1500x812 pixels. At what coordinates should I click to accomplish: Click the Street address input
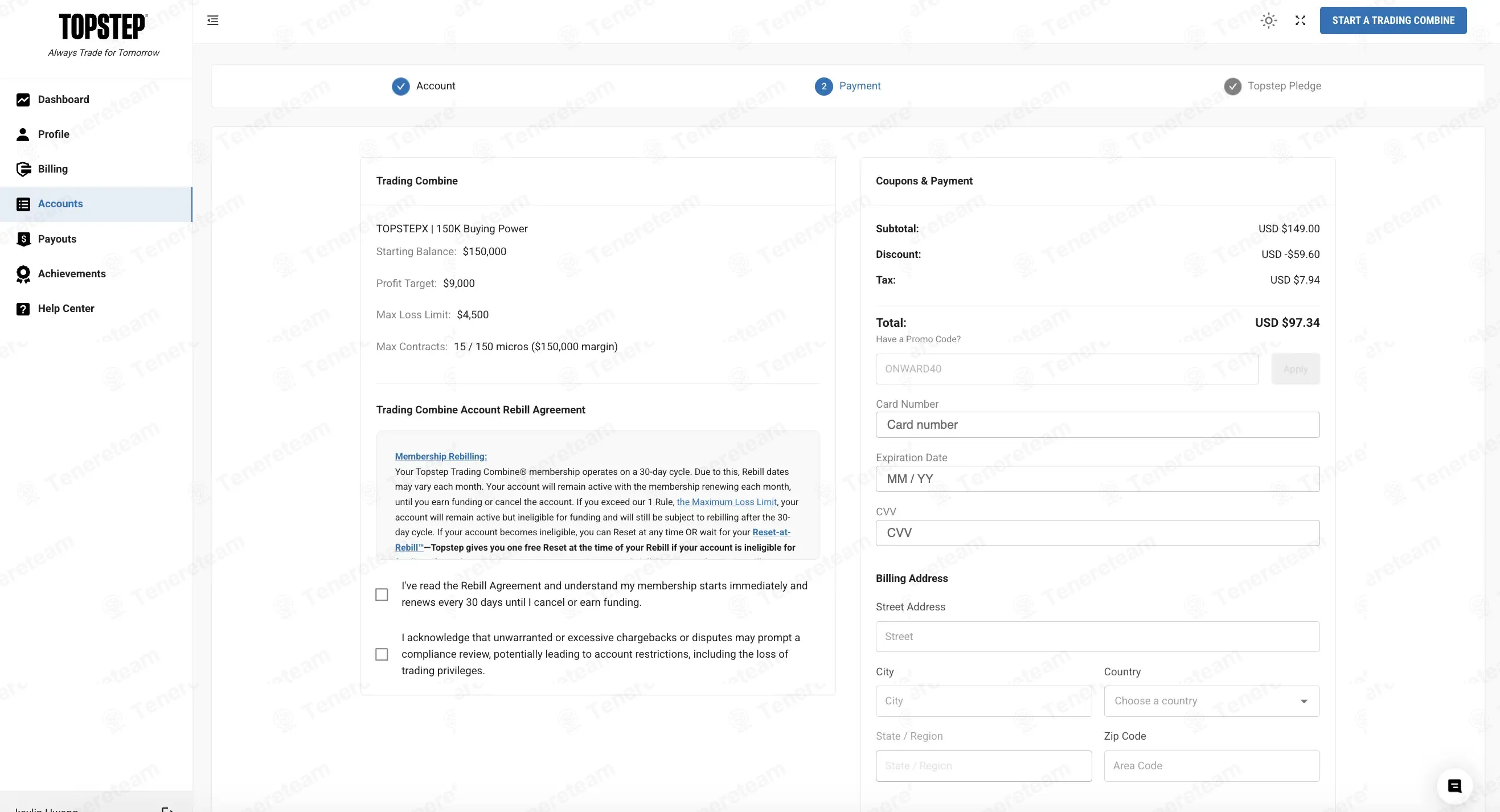1097,636
